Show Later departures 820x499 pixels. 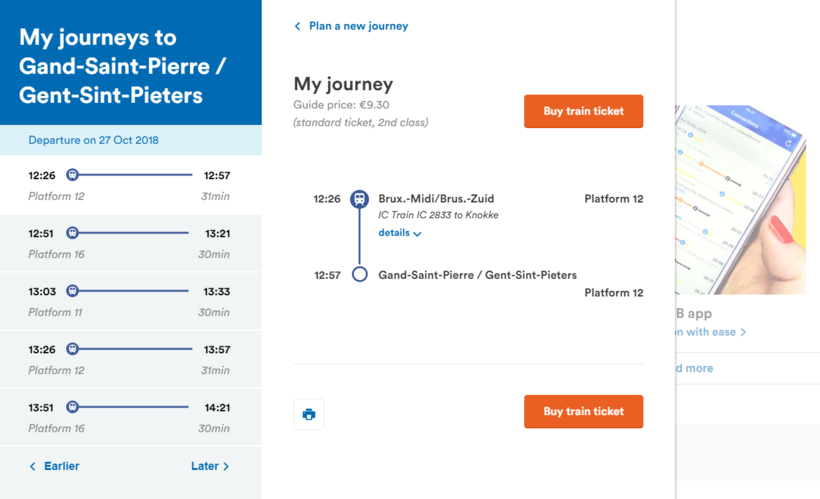click(x=210, y=466)
